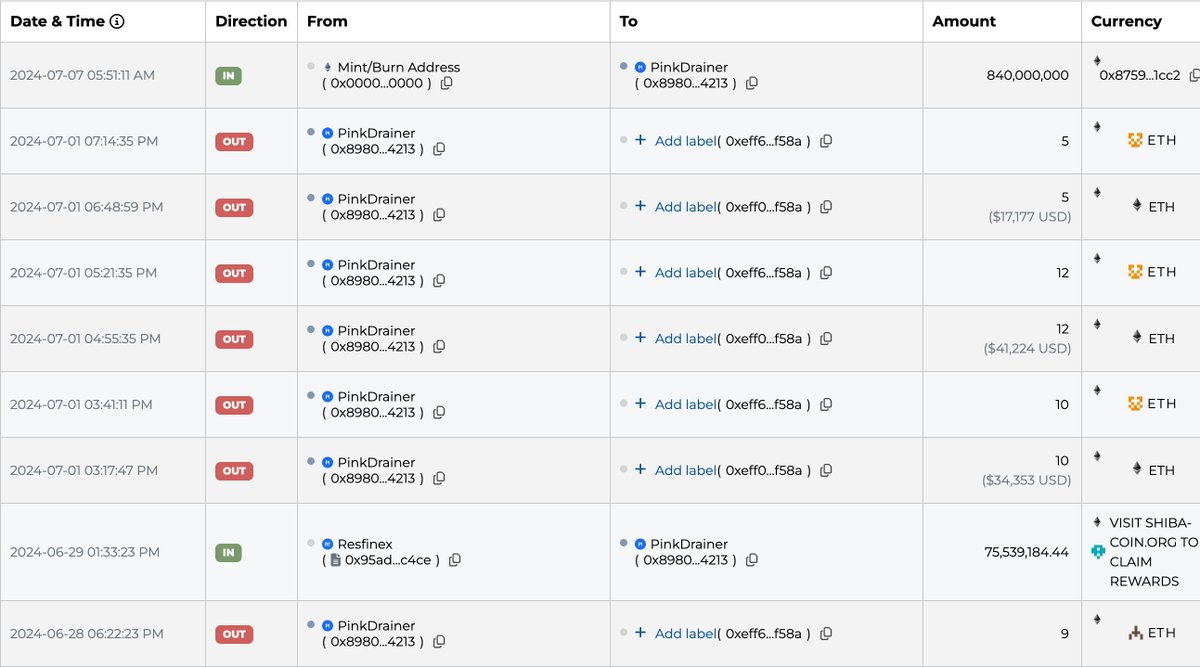1200x667 pixels.
Task: Add label for To address in 07:14:35 PM row
Action: (685, 141)
